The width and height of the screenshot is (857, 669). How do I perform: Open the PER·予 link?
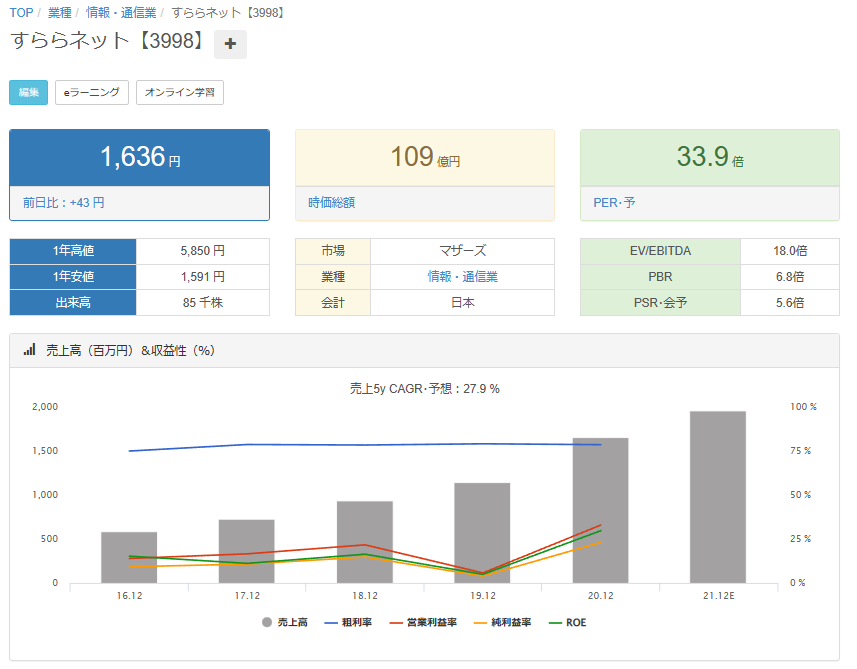click(x=614, y=203)
